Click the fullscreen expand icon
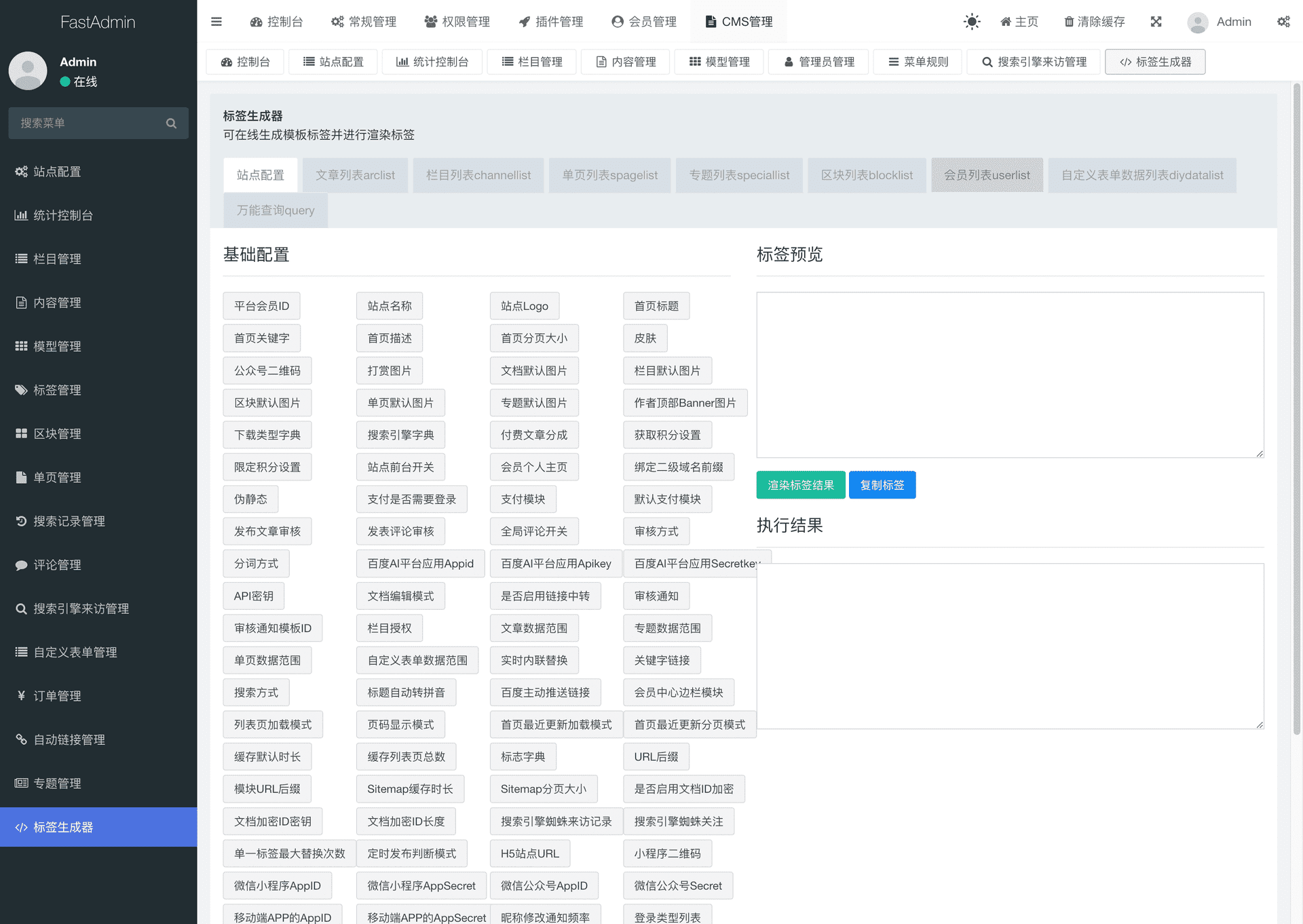The image size is (1303, 924). point(1156,22)
